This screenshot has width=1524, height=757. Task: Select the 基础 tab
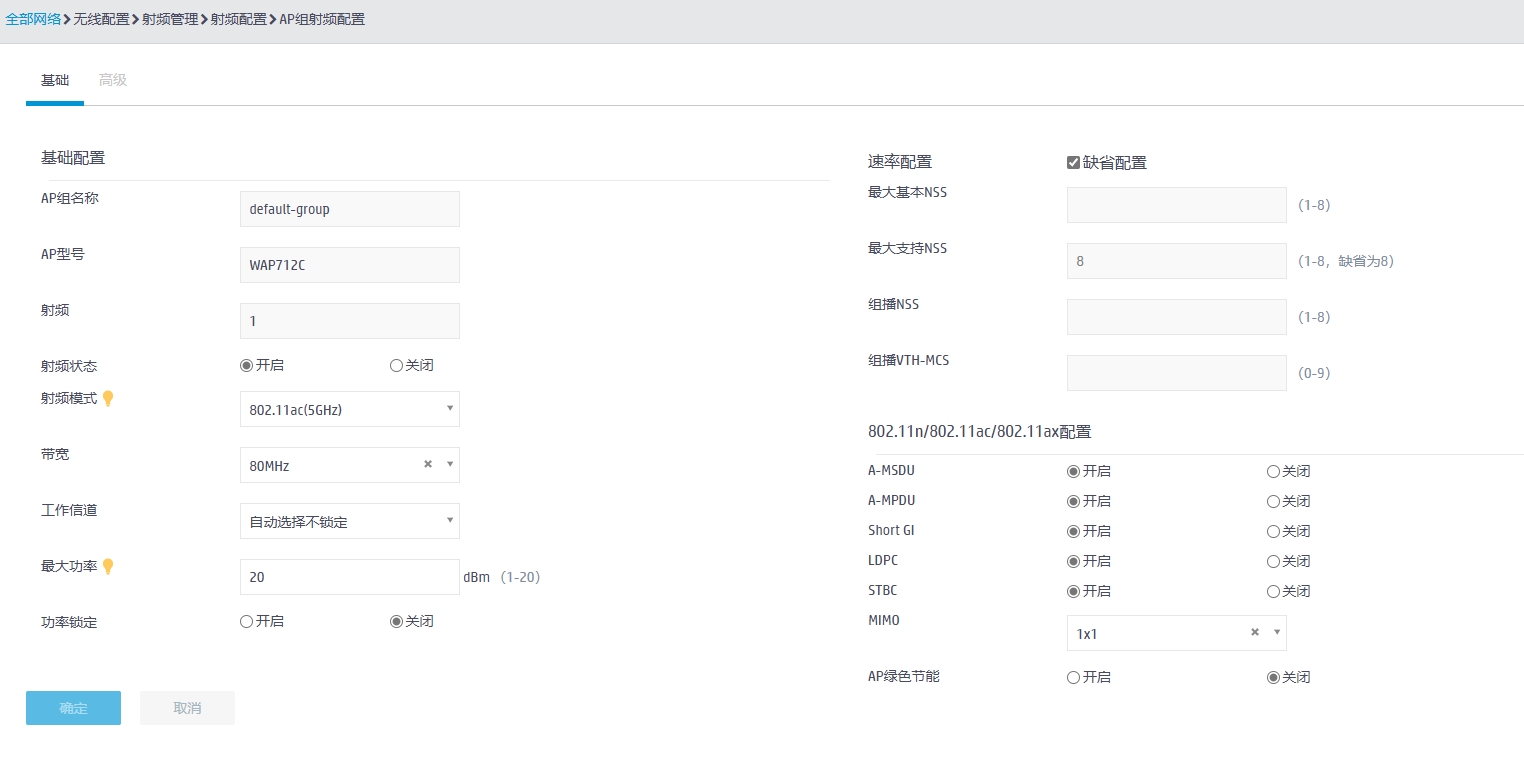(55, 80)
